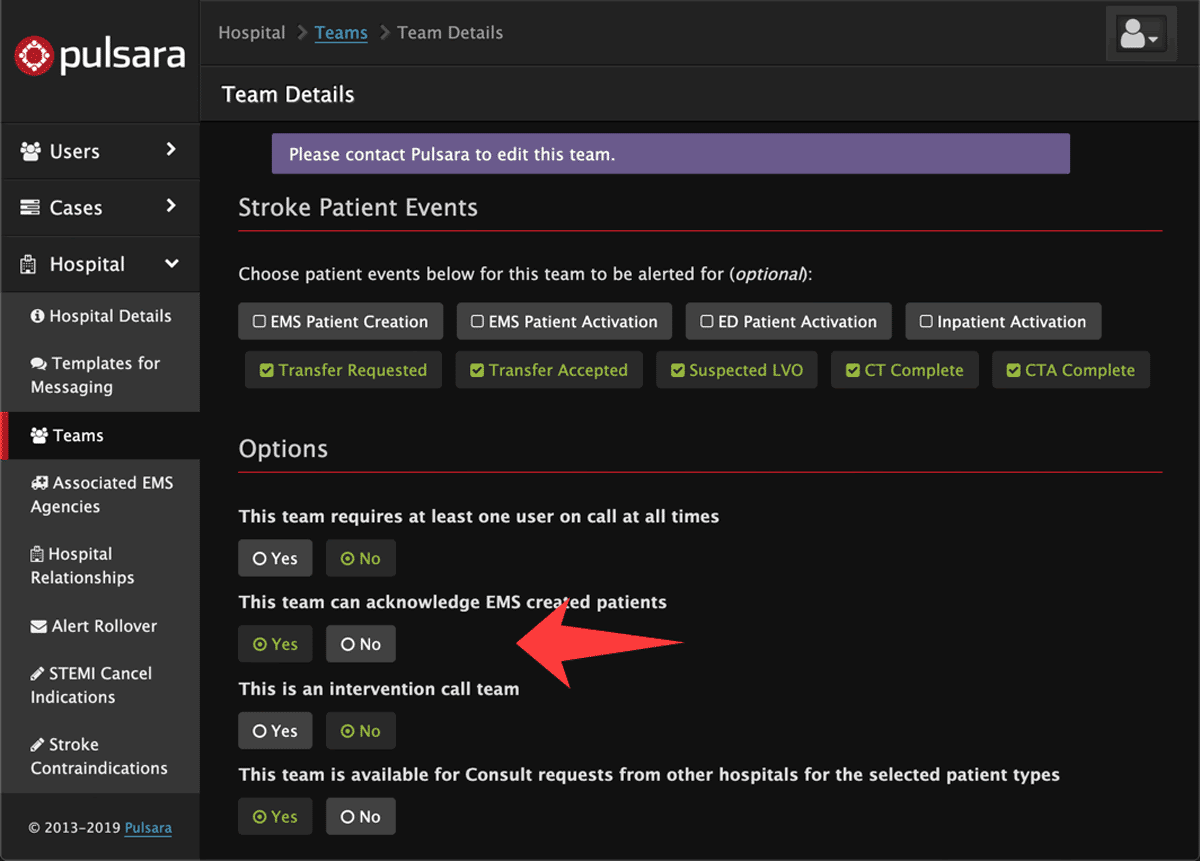Click the Teams breadcrumb link

tap(341, 33)
